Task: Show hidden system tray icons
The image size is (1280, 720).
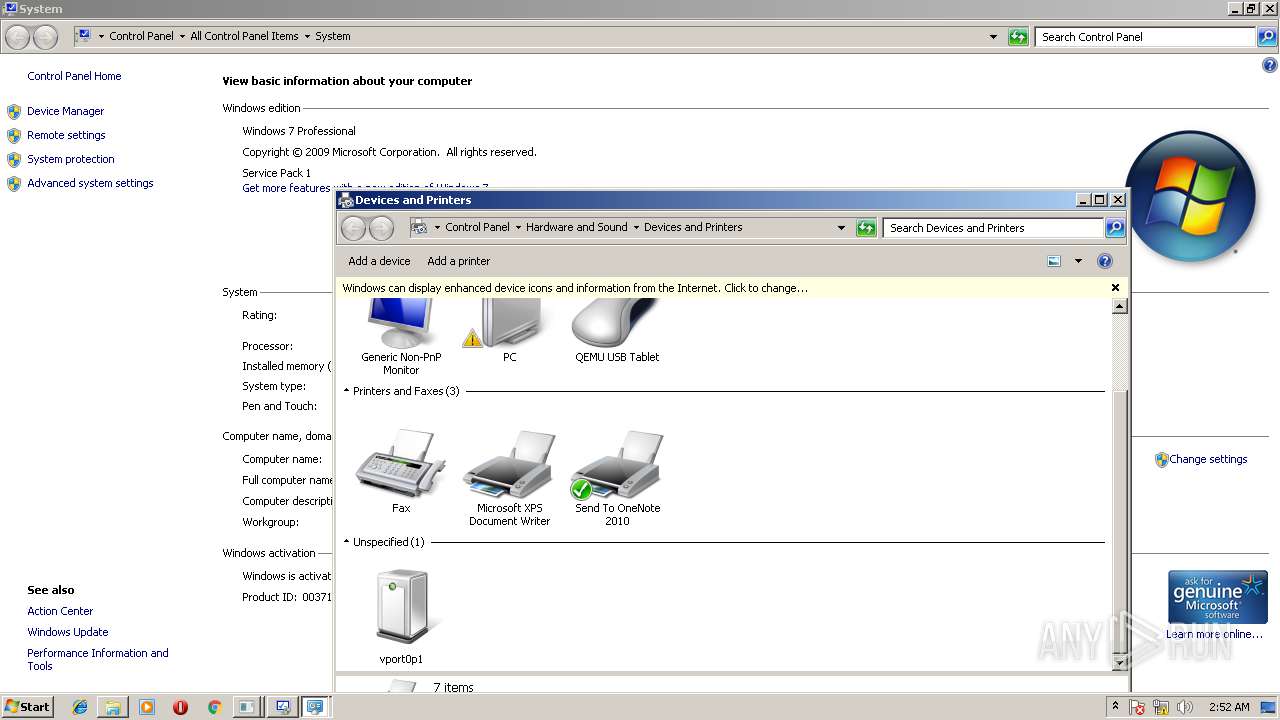Action: (1115, 707)
